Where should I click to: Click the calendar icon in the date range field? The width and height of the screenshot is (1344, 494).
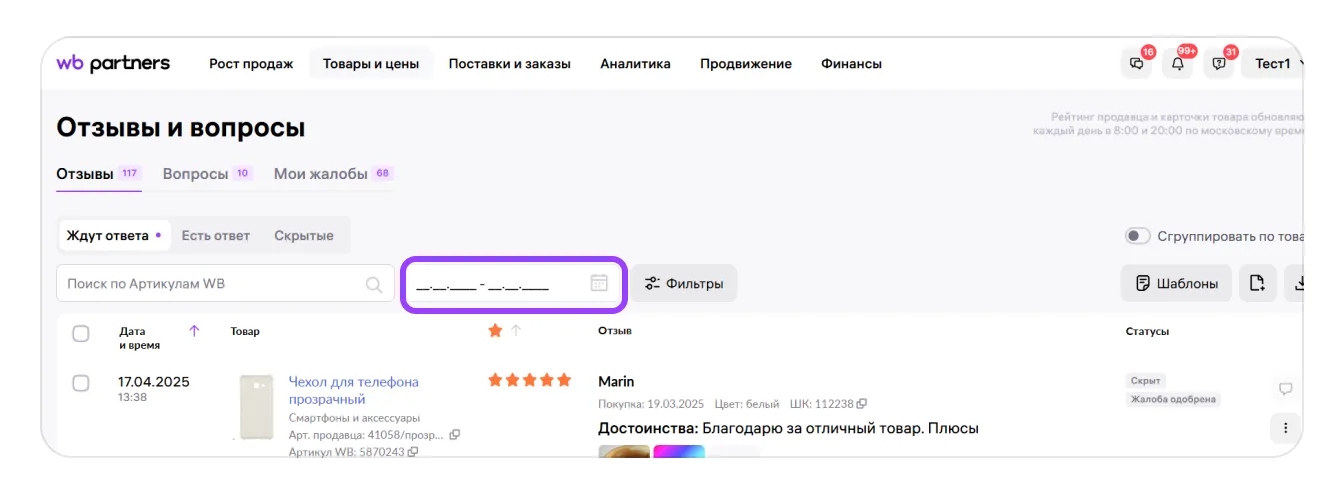(x=599, y=283)
